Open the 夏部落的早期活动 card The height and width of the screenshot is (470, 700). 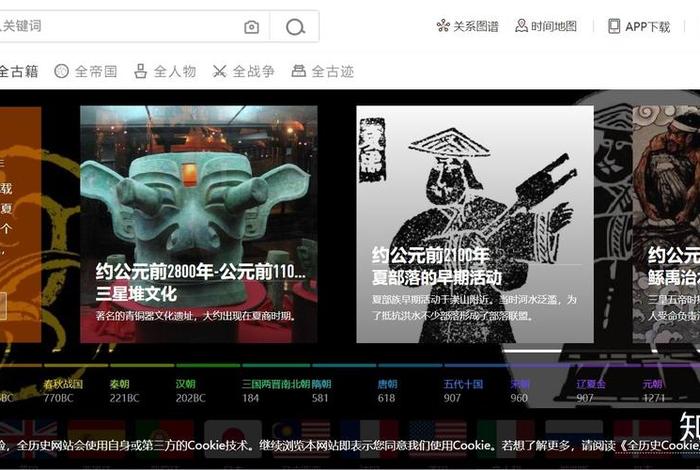coord(475,224)
